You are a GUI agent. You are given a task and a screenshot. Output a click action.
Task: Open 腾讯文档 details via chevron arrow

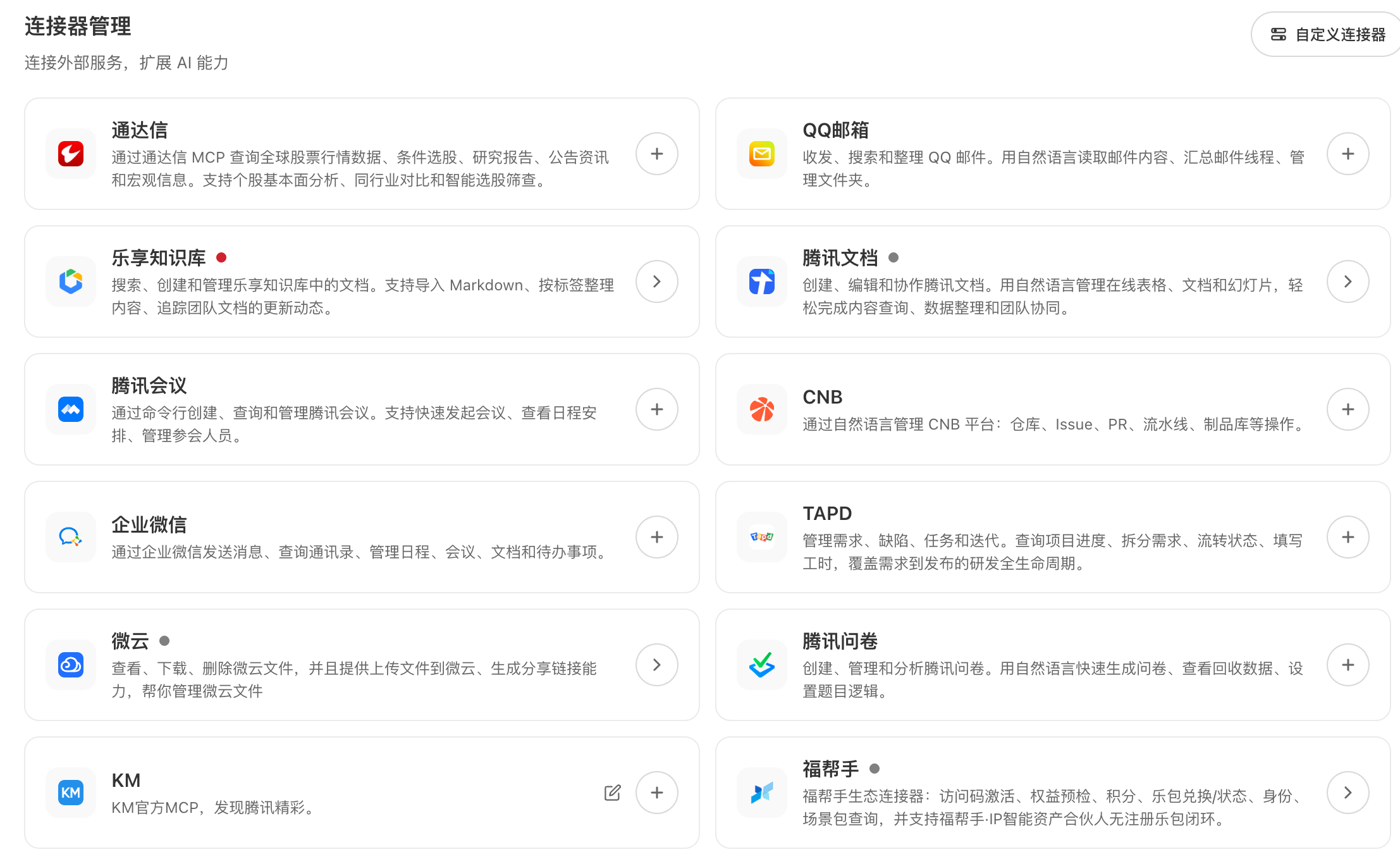tap(1348, 281)
